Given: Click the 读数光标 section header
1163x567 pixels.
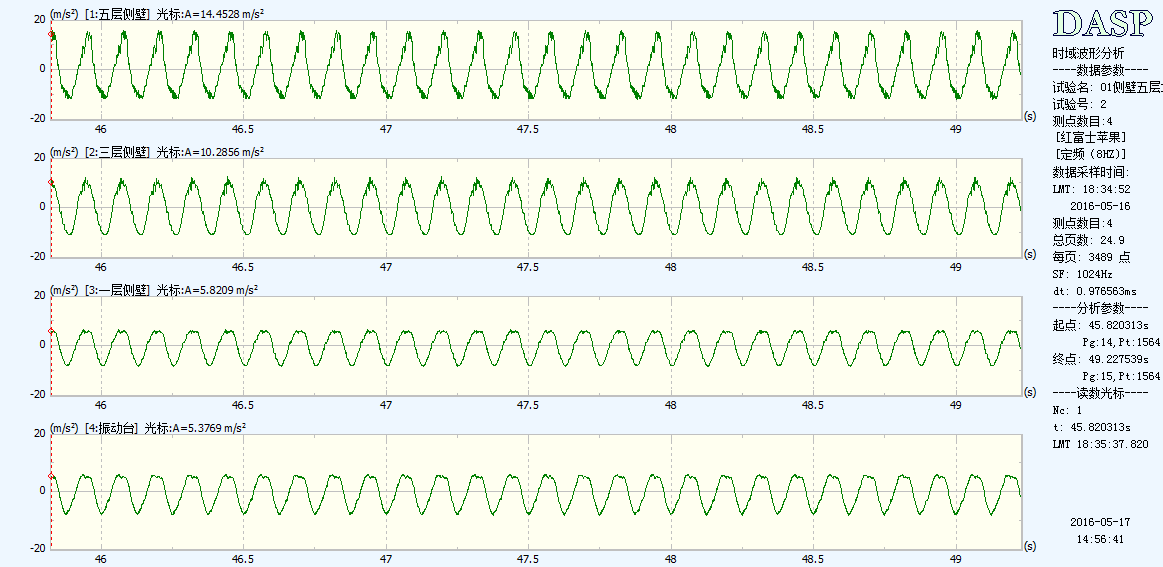Looking at the screenshot, I should pos(1101,393).
